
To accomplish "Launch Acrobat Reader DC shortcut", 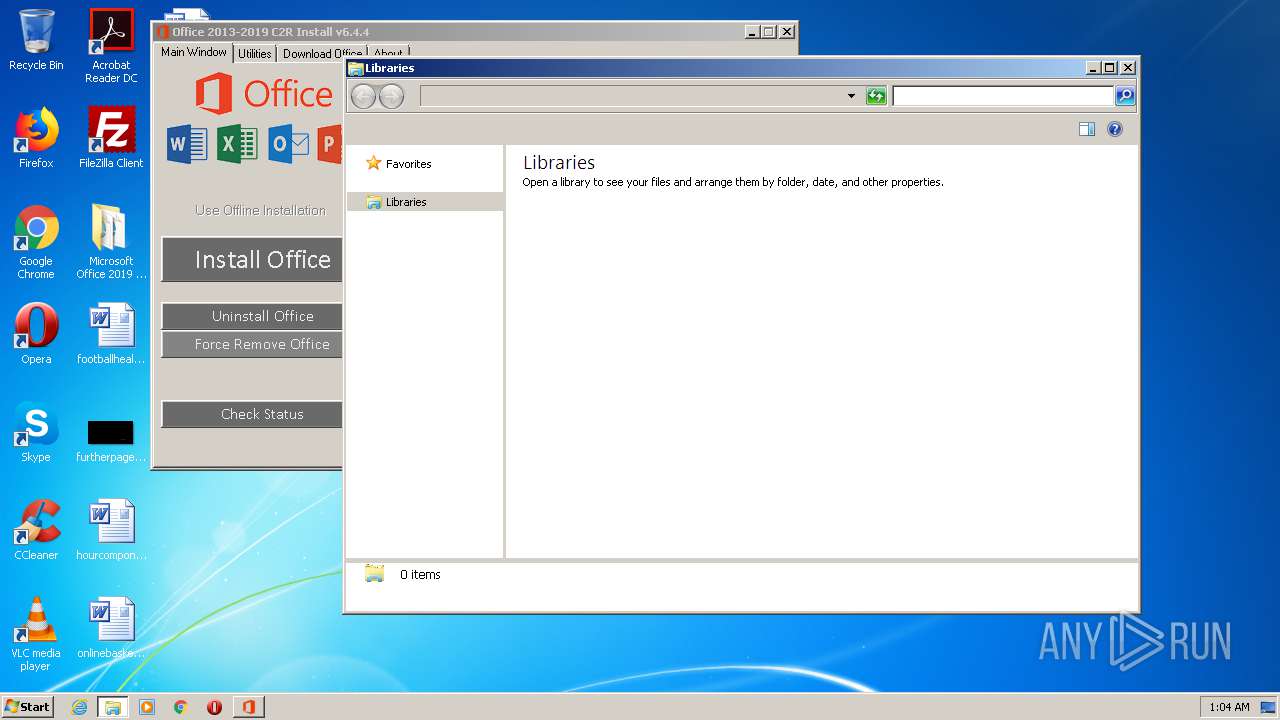I will [x=111, y=46].
